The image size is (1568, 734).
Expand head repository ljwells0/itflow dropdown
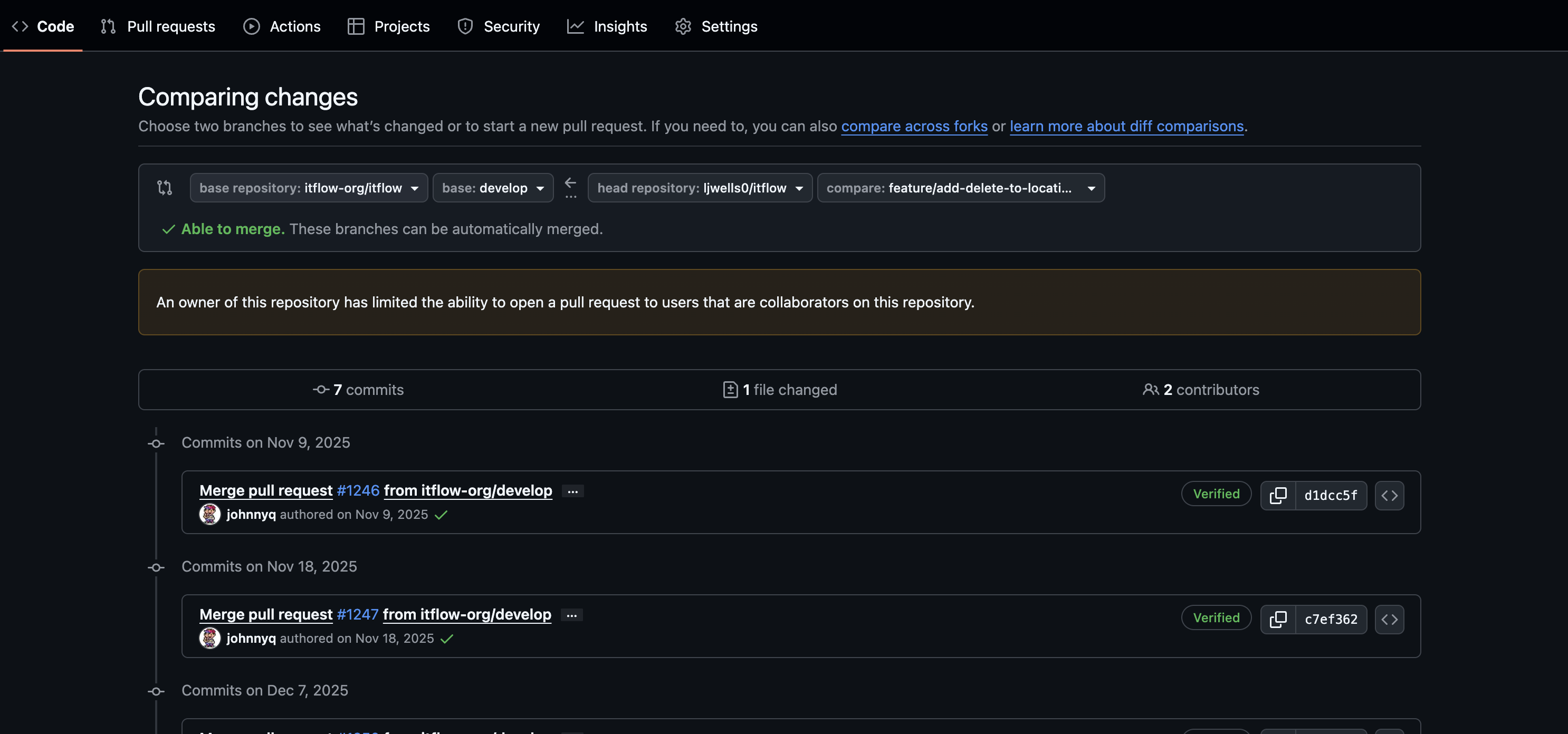(x=700, y=187)
